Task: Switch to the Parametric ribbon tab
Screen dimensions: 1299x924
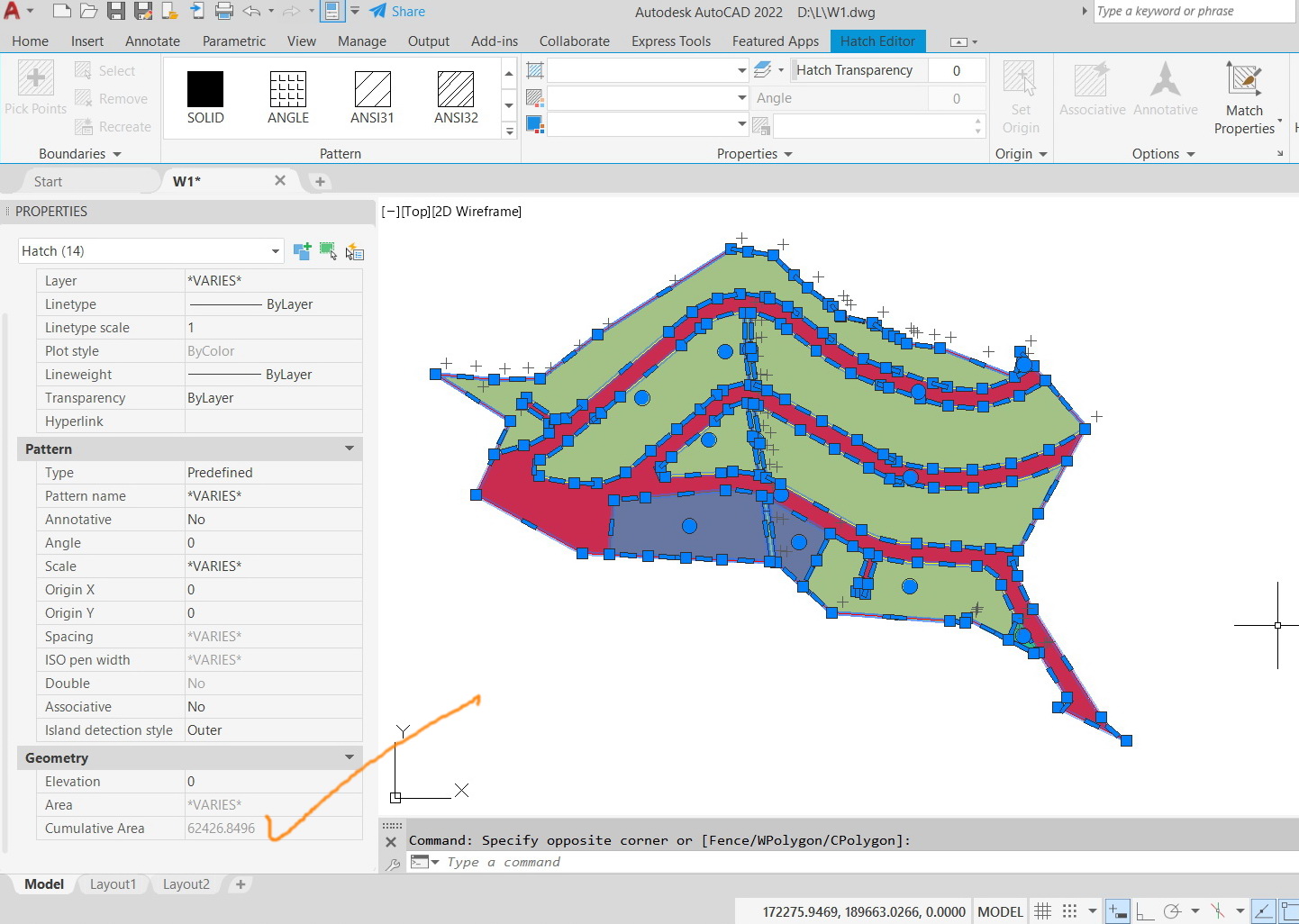Action: coord(233,41)
